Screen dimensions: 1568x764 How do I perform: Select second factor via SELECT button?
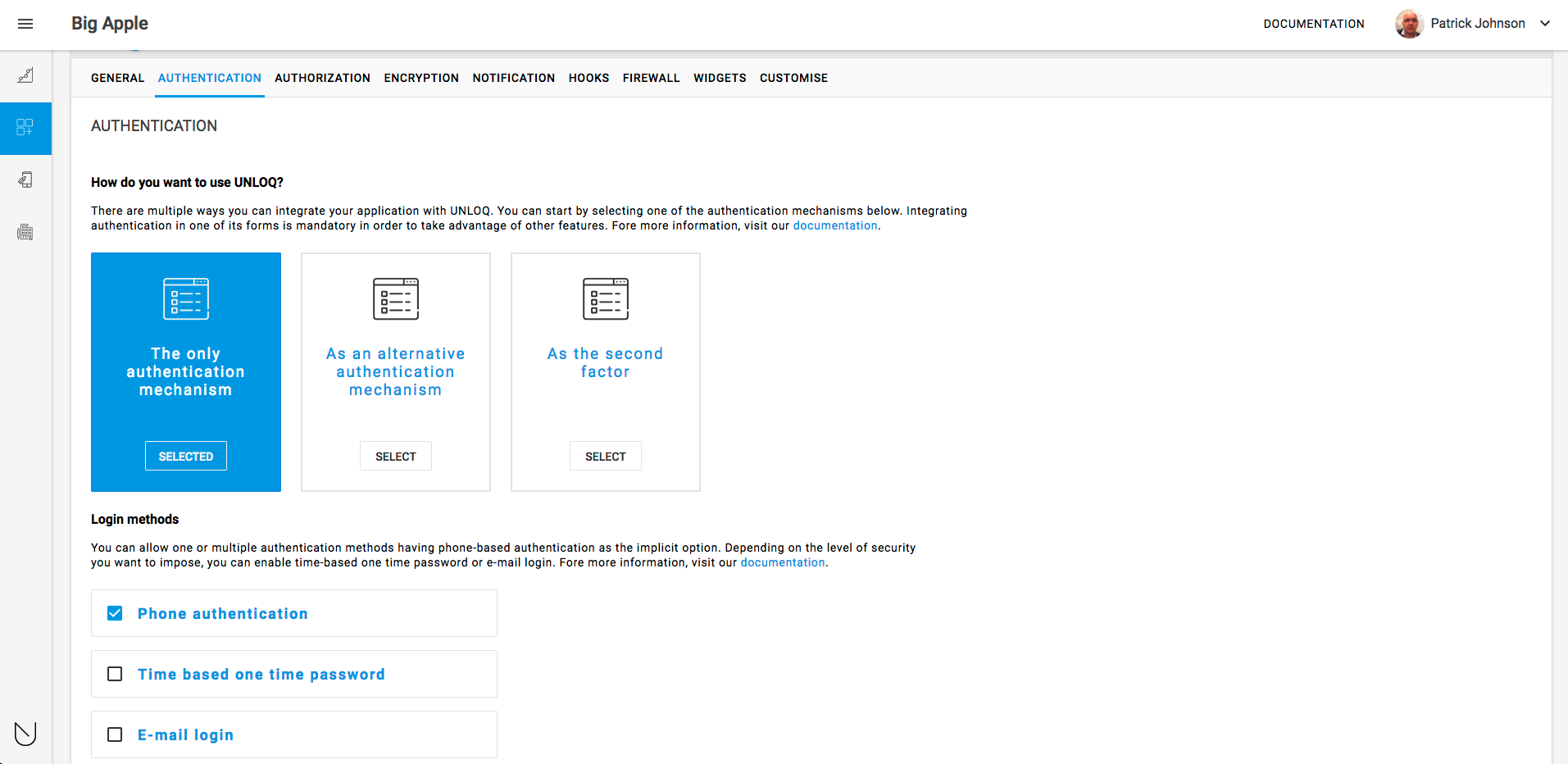pos(606,456)
